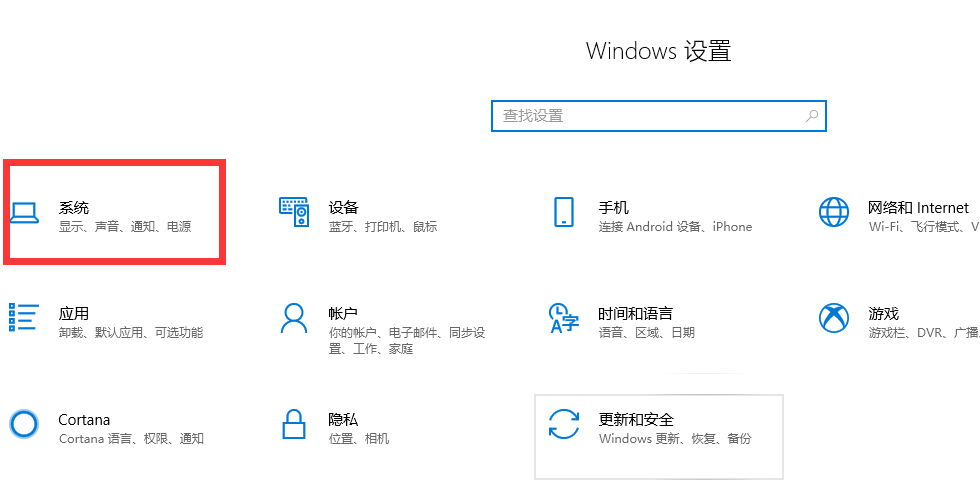Open the 应用 list icon
This screenshot has width=980, height=491.
pos(24,317)
